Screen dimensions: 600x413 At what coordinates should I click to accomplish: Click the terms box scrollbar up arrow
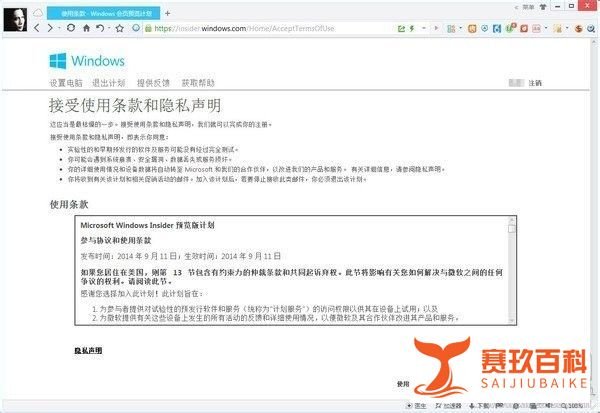coord(511,220)
